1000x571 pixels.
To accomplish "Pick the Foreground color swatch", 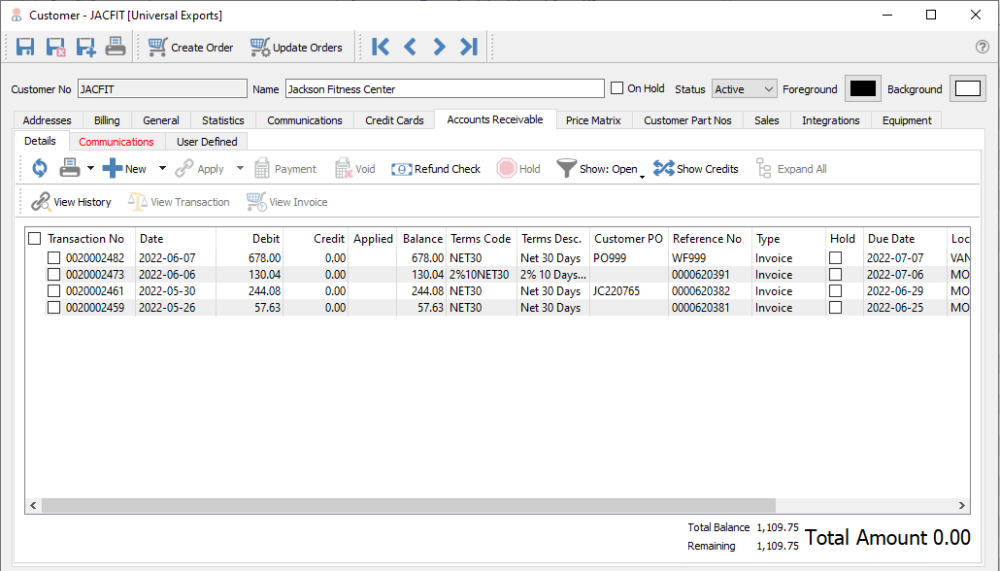I will point(862,89).
